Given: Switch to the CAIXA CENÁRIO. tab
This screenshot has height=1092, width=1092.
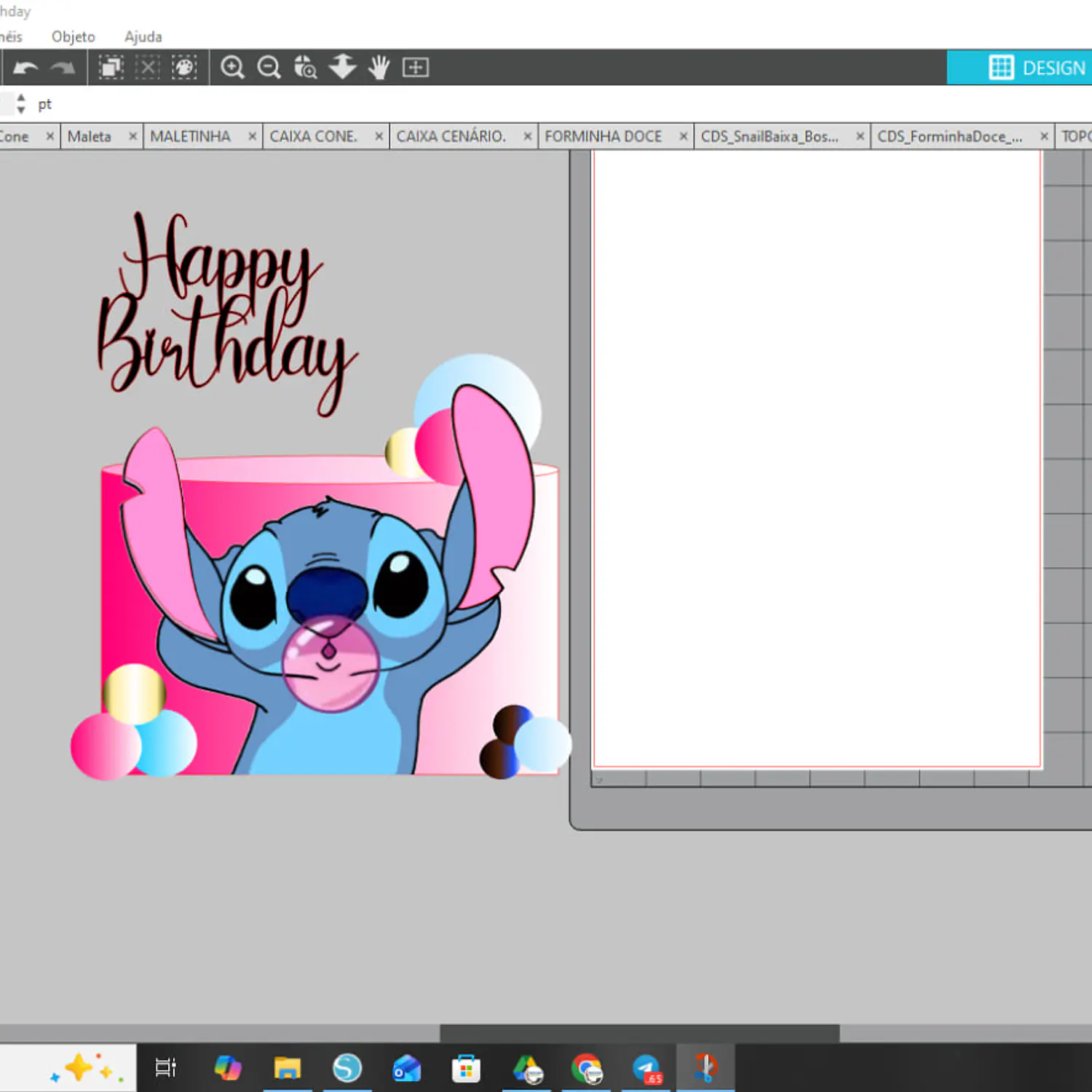Looking at the screenshot, I should tap(451, 137).
